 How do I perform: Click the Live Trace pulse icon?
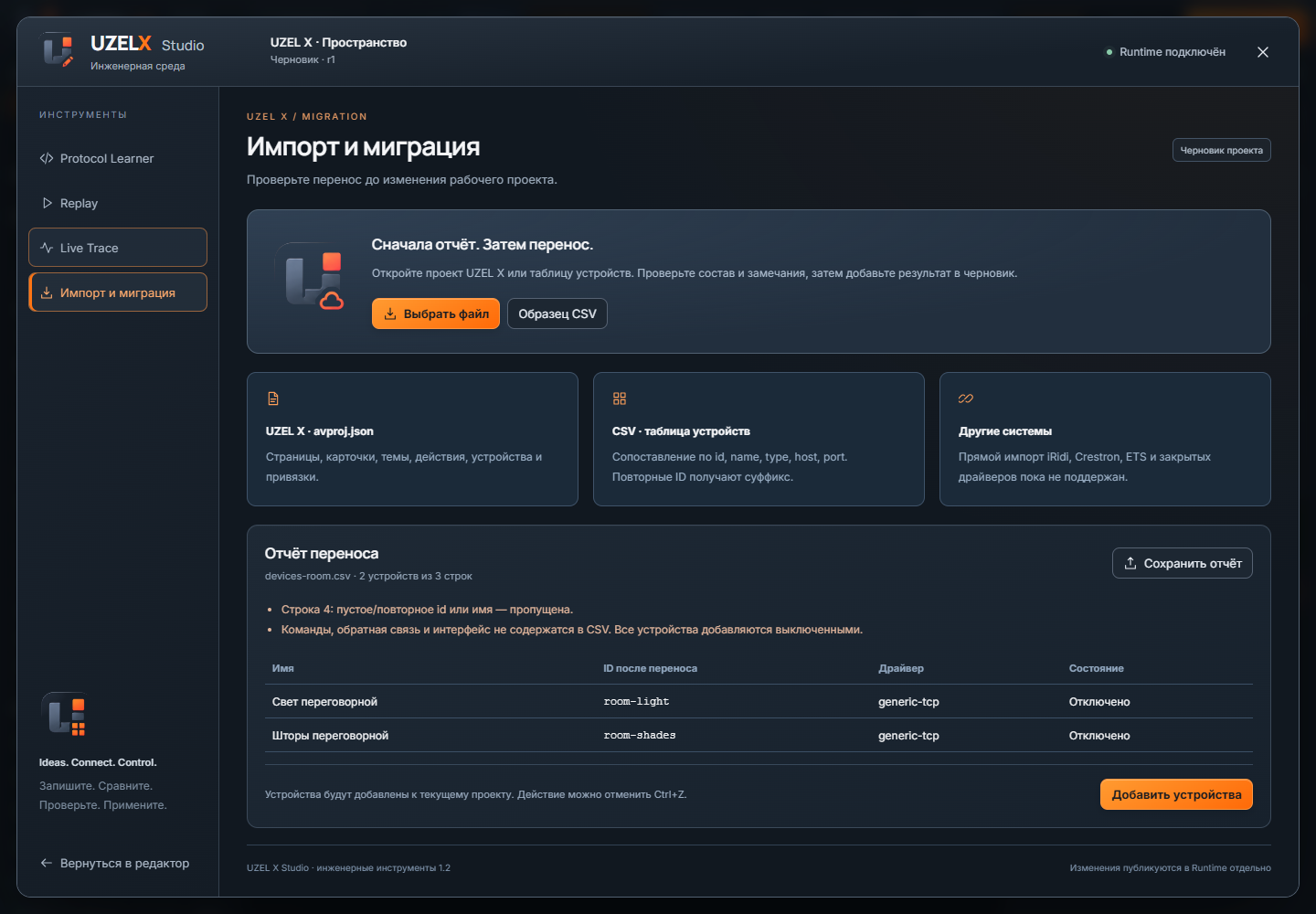[47, 248]
